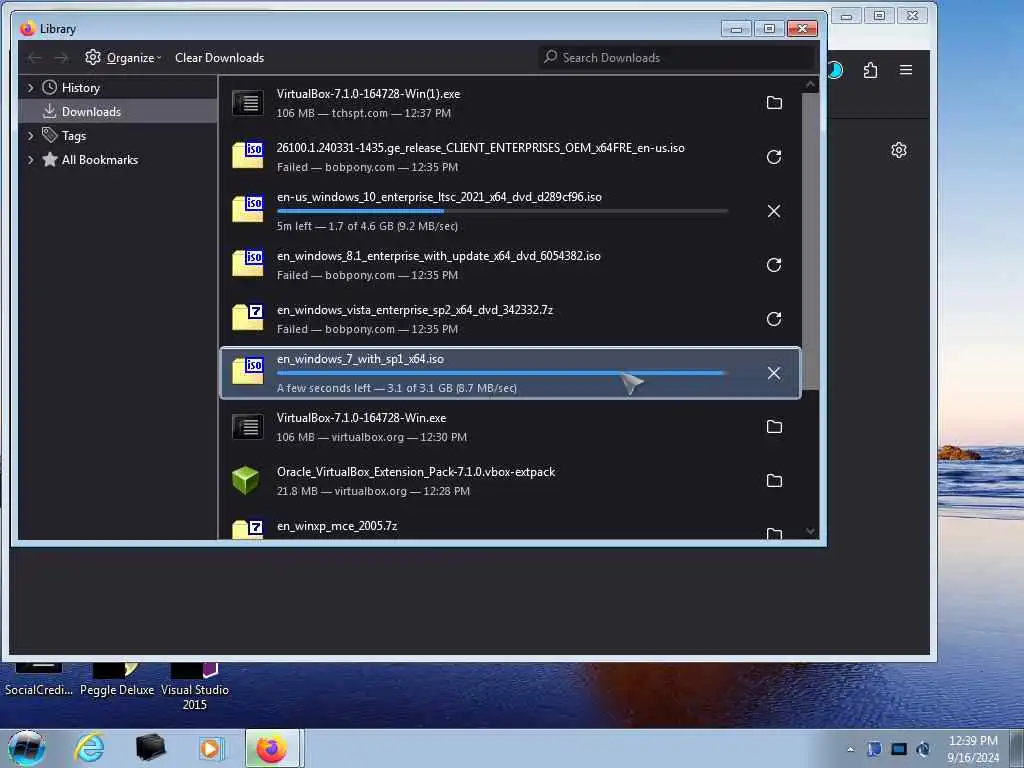Go forward in the Library window
This screenshot has height=768, width=1024.
(61, 58)
